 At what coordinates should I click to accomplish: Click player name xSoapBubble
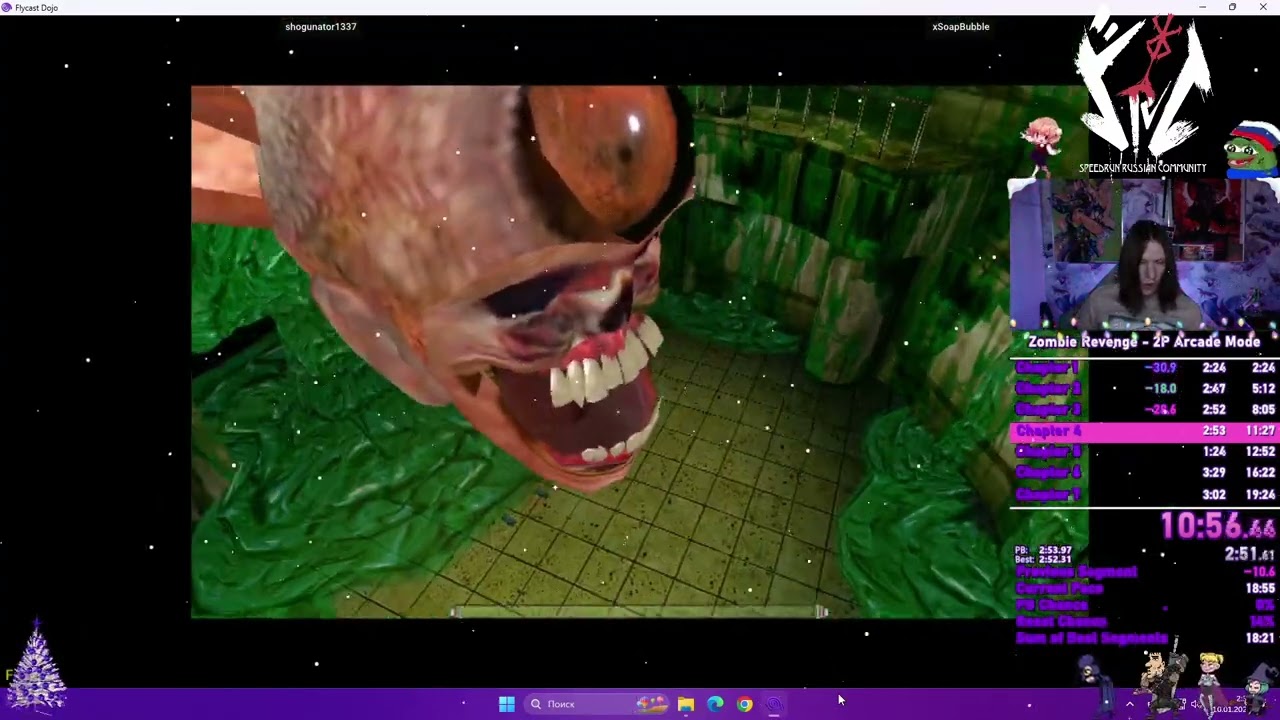[x=961, y=27]
